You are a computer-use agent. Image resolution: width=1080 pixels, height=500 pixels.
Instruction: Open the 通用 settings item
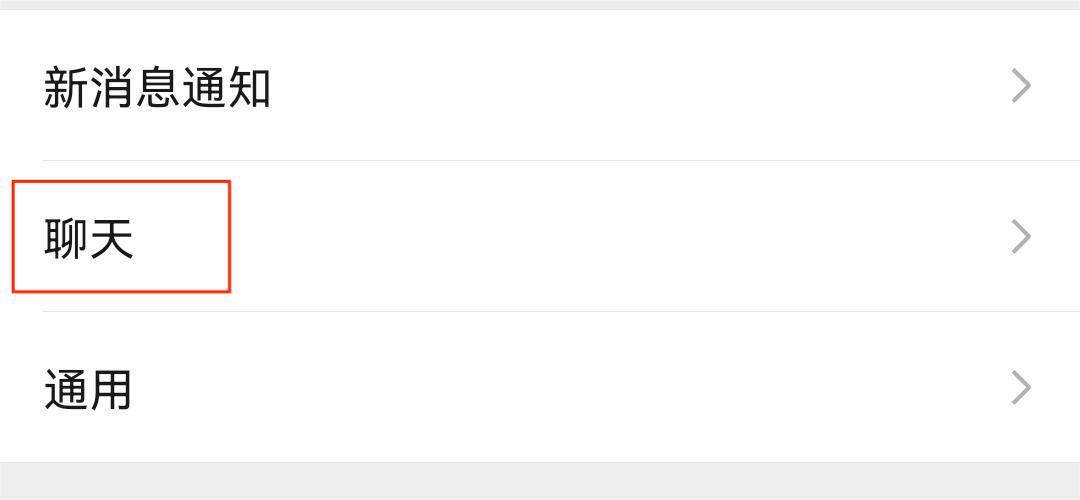tap(88, 389)
